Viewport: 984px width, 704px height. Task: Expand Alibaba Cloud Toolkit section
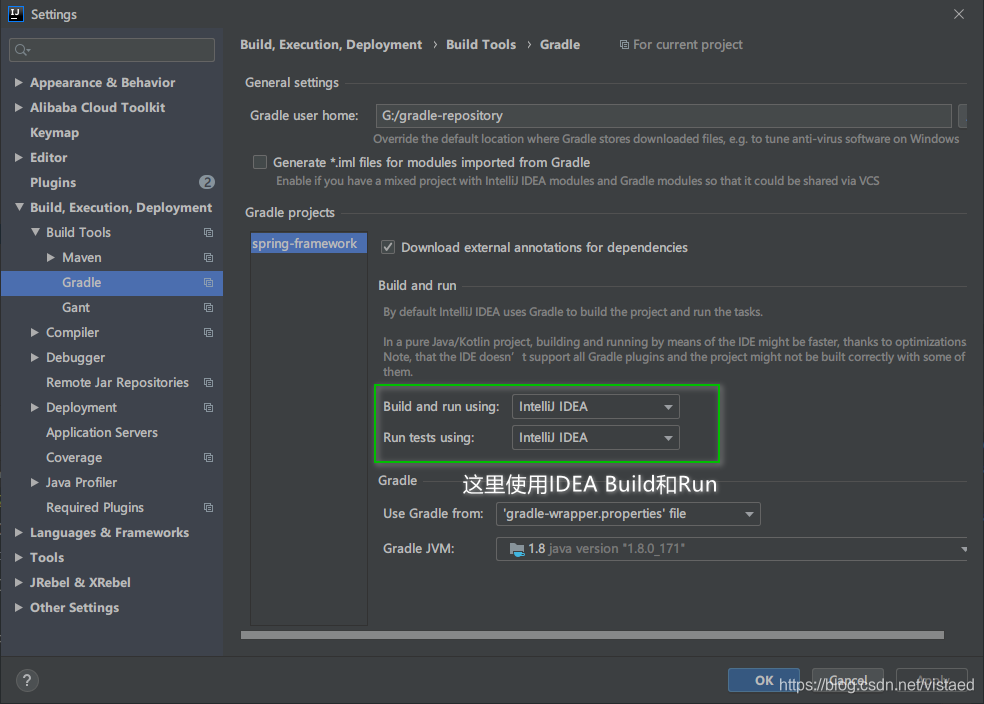click(x=19, y=107)
